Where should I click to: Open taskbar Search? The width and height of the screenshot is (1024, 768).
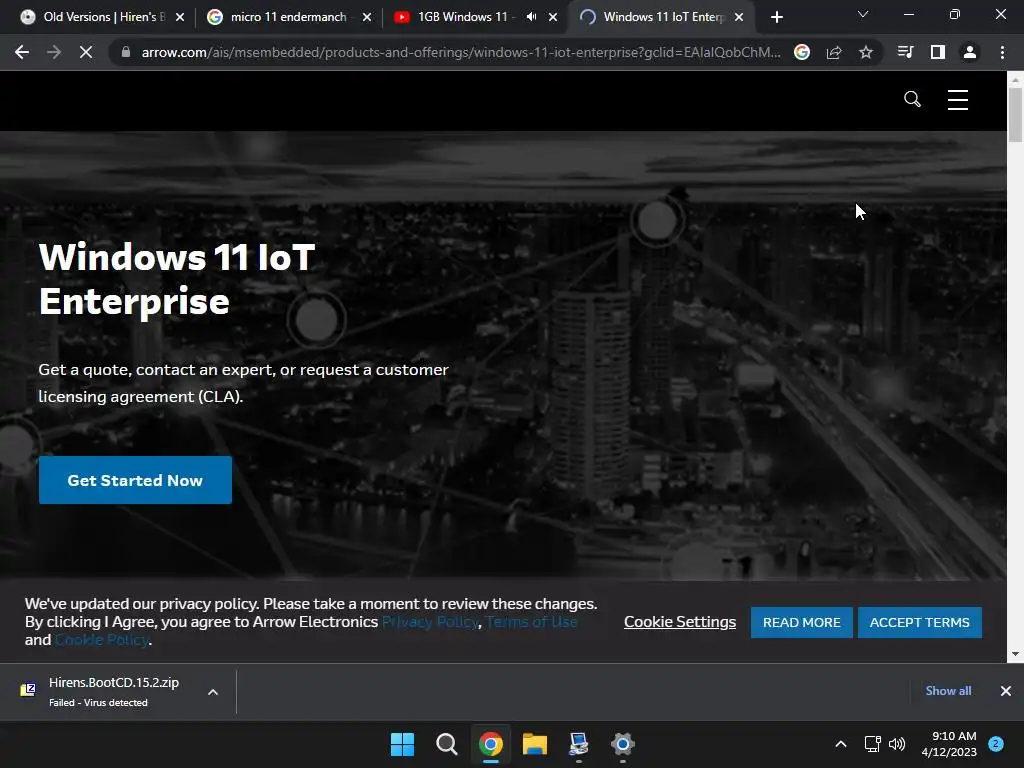tap(447, 744)
